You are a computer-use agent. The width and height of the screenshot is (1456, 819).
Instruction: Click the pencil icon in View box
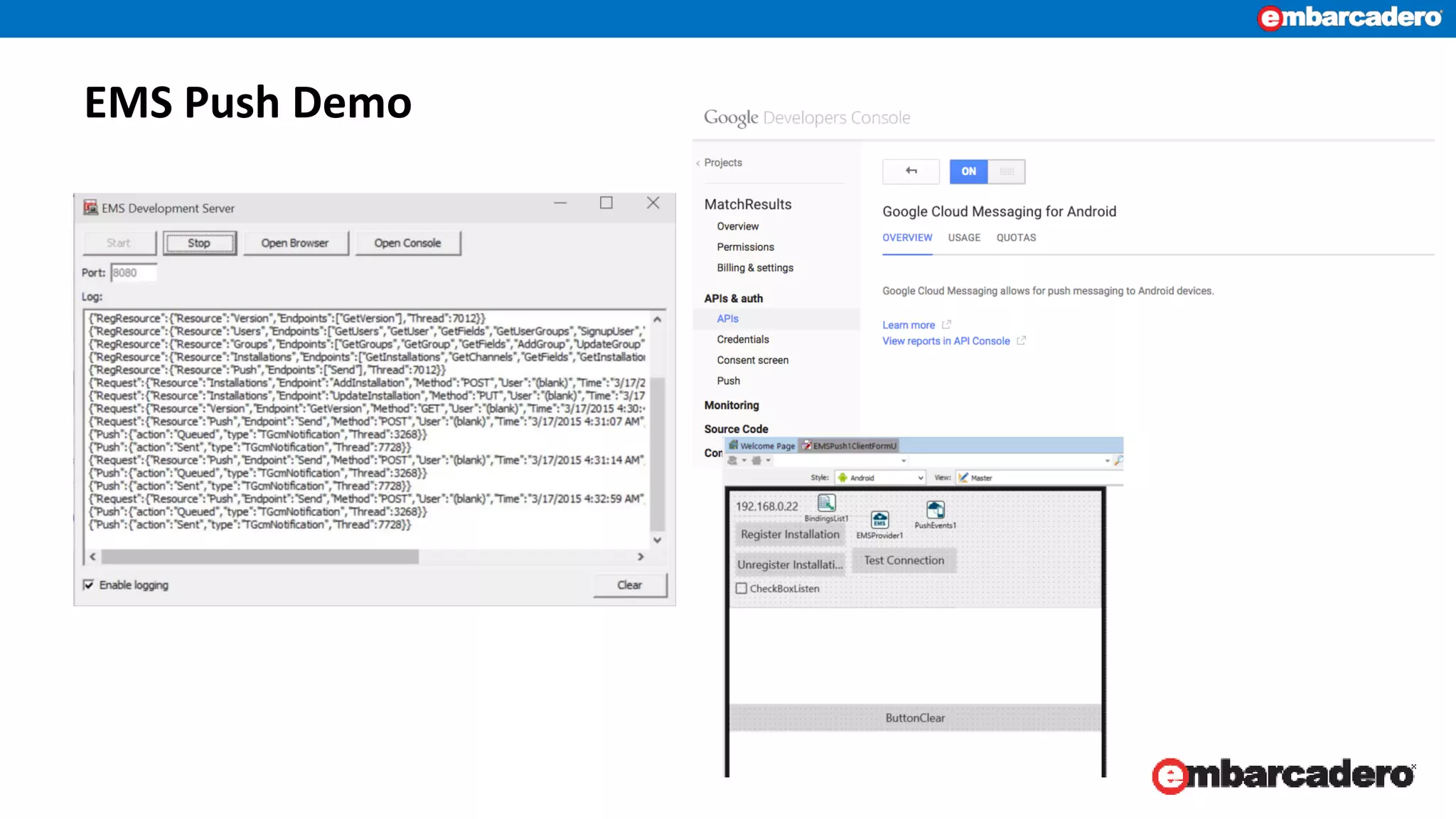[963, 478]
